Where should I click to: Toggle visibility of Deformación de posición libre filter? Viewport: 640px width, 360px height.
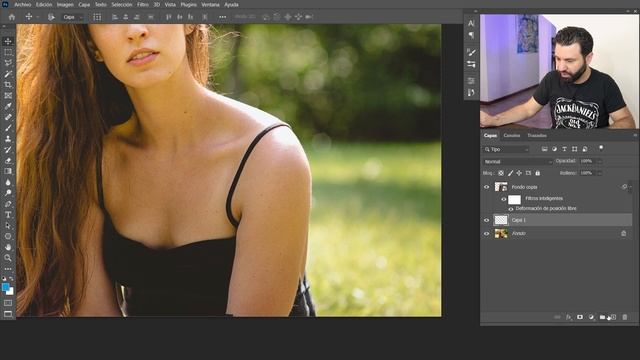point(511,209)
